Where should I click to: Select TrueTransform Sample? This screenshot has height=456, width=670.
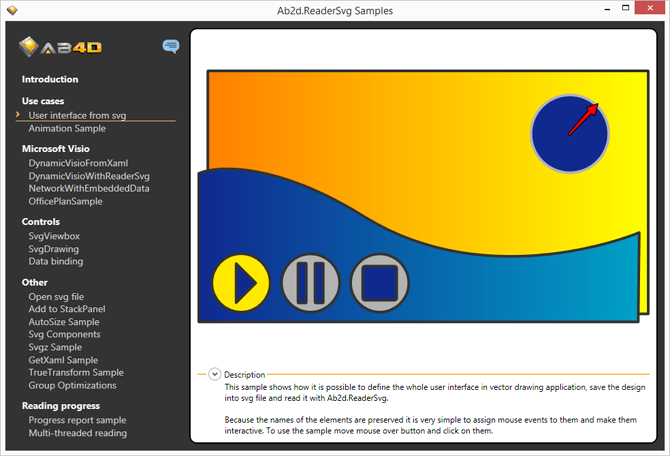[76, 372]
